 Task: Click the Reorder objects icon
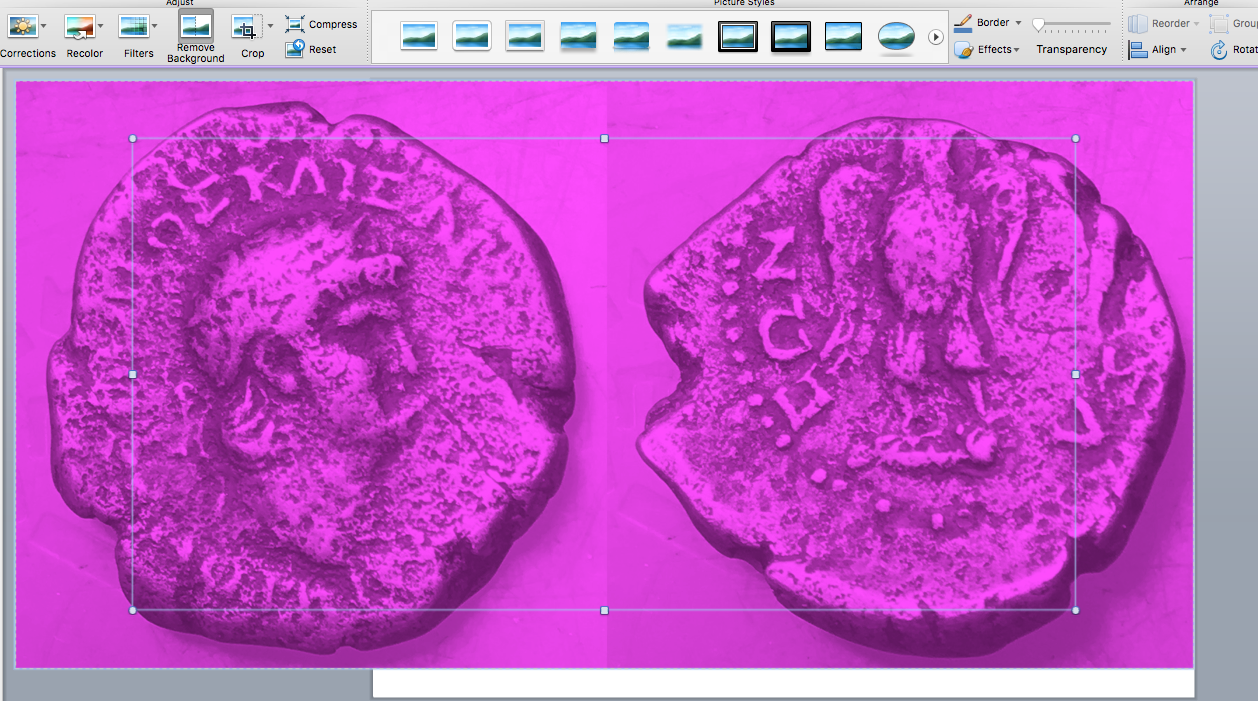[x=1138, y=23]
